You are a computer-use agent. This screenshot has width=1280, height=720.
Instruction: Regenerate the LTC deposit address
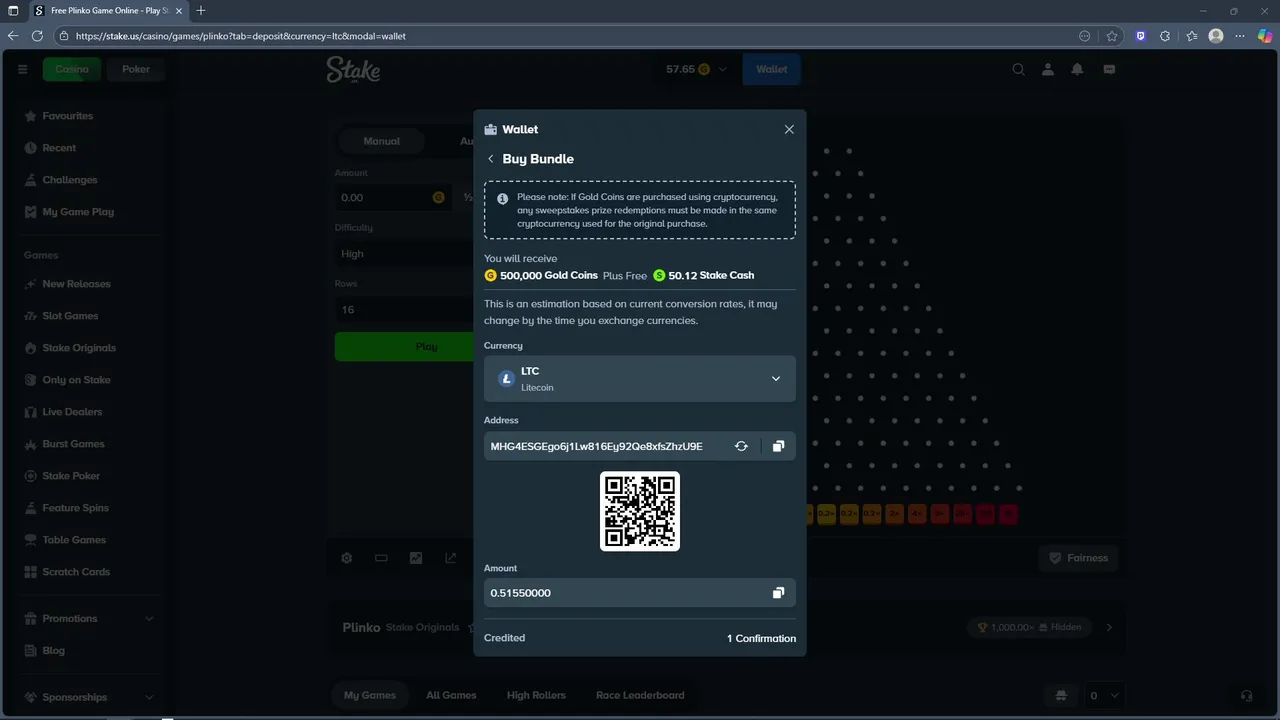point(741,446)
